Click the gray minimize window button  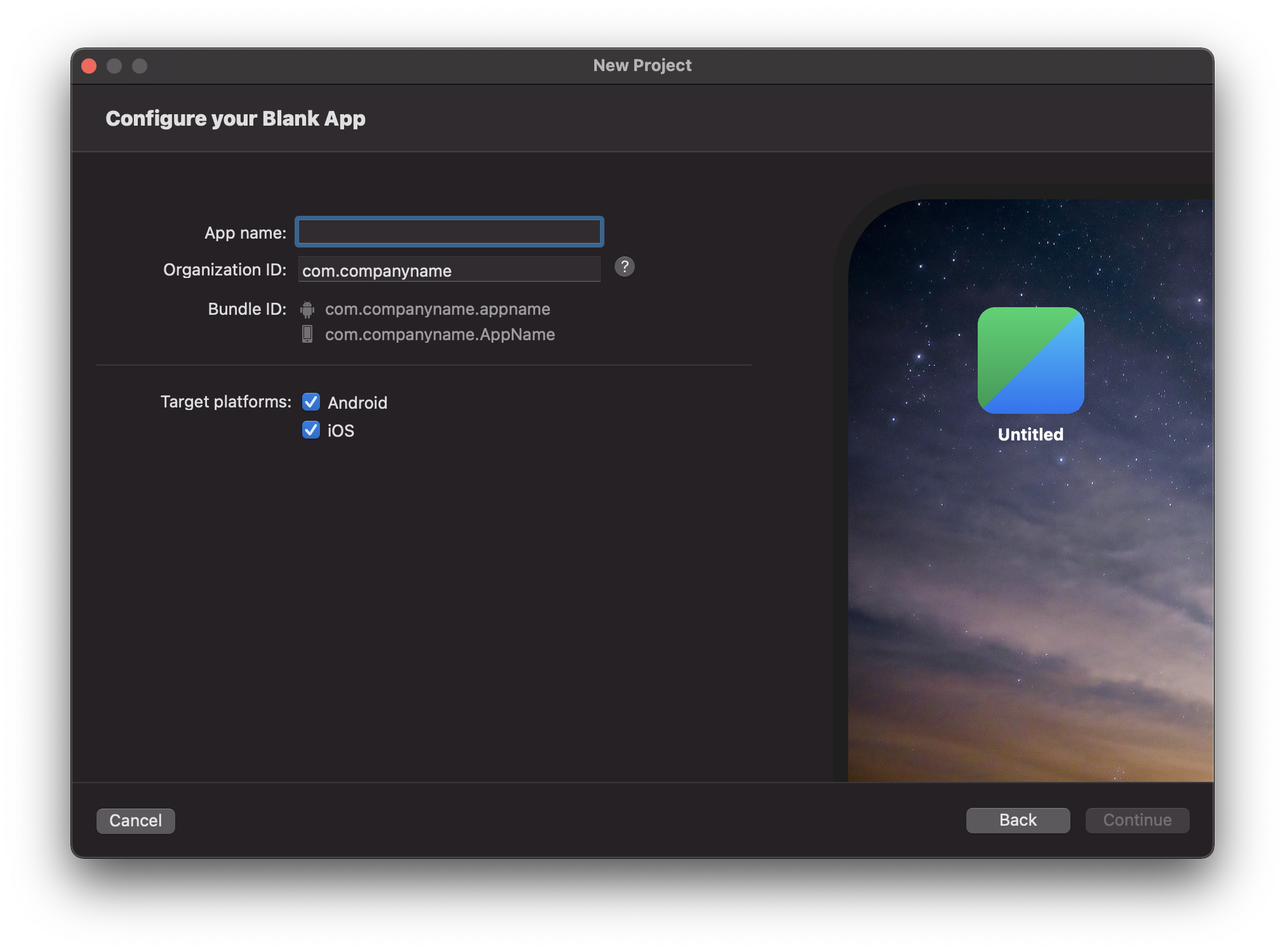[x=114, y=66]
